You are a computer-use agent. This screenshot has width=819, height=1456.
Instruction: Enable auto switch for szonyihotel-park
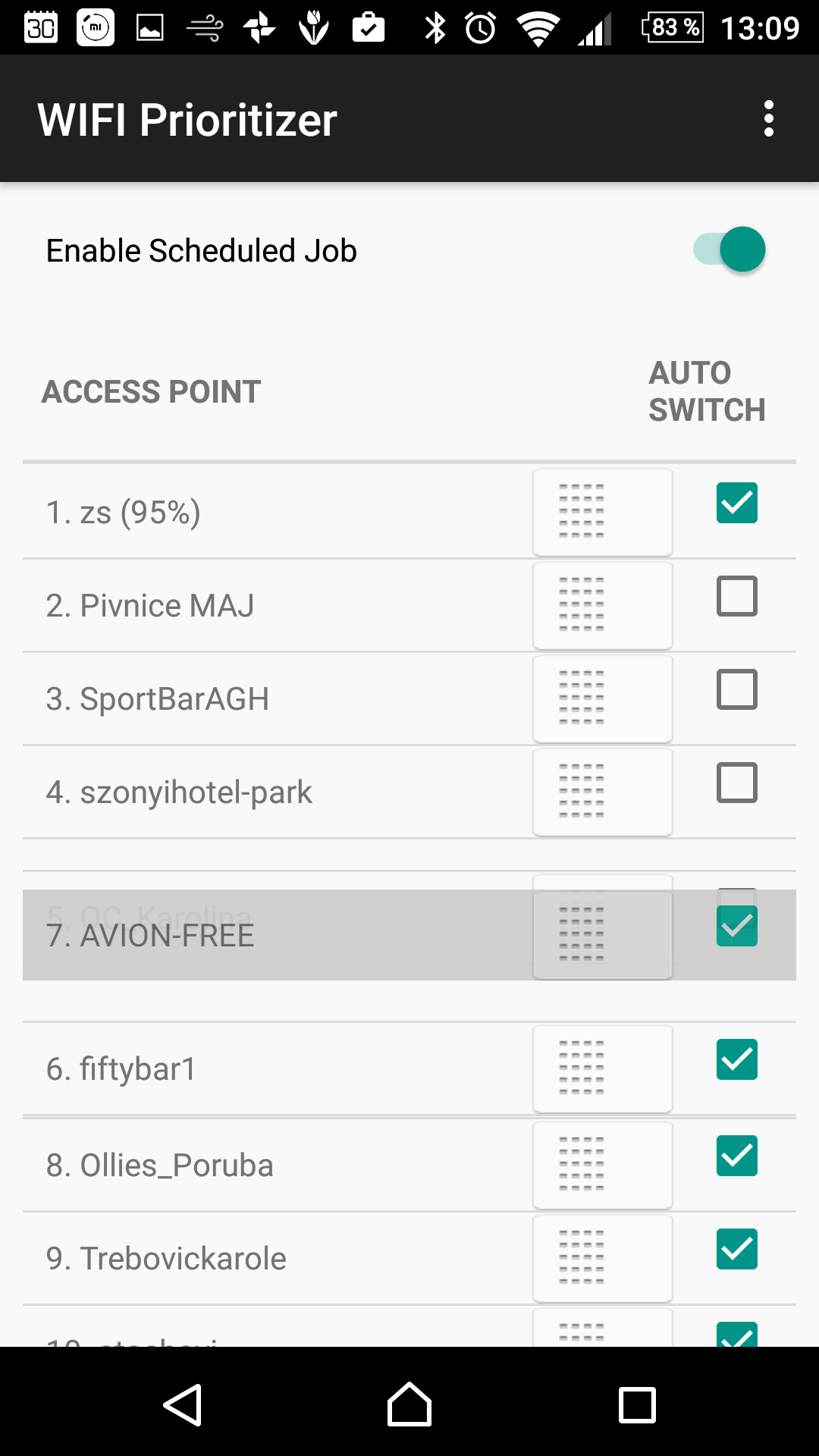736,783
